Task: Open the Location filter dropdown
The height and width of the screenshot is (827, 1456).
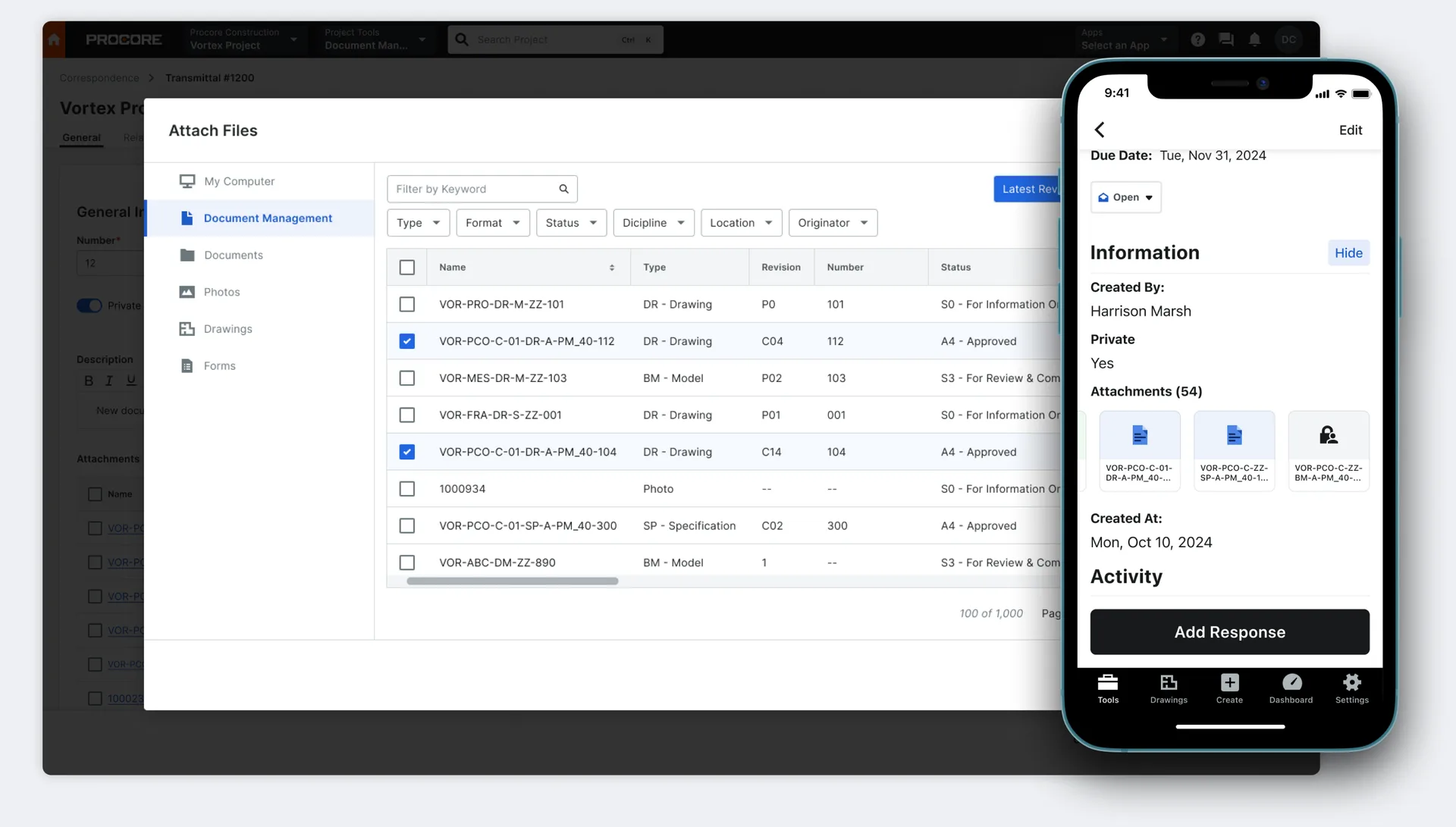Action: 741,223
